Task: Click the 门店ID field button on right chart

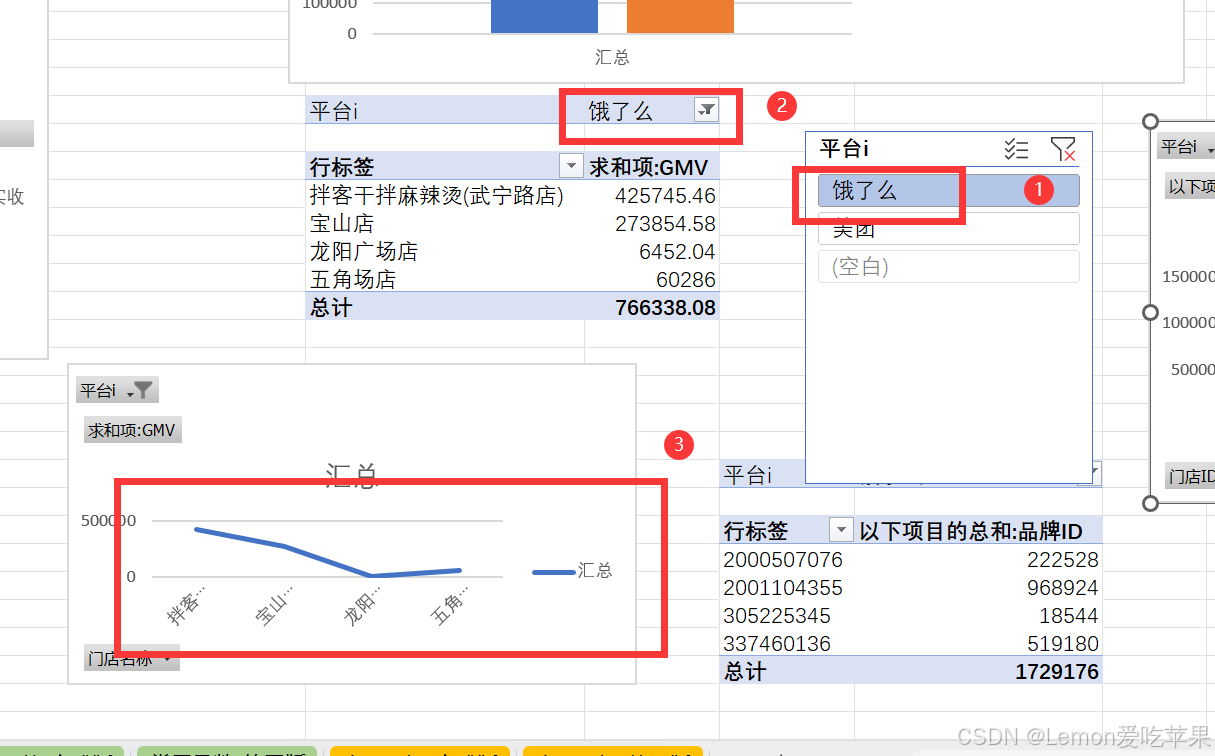Action: pyautogui.click(x=1190, y=476)
